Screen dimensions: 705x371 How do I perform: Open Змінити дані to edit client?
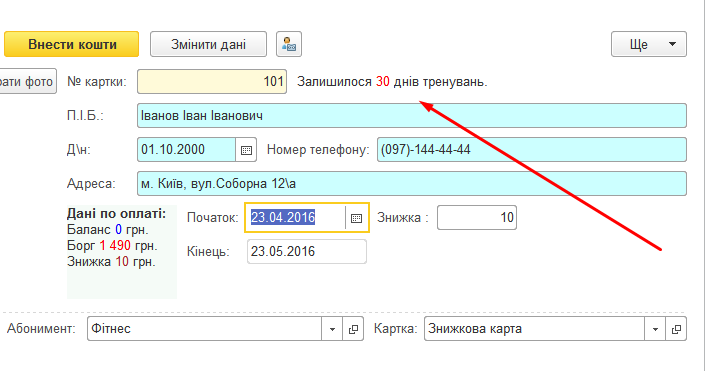pos(208,44)
